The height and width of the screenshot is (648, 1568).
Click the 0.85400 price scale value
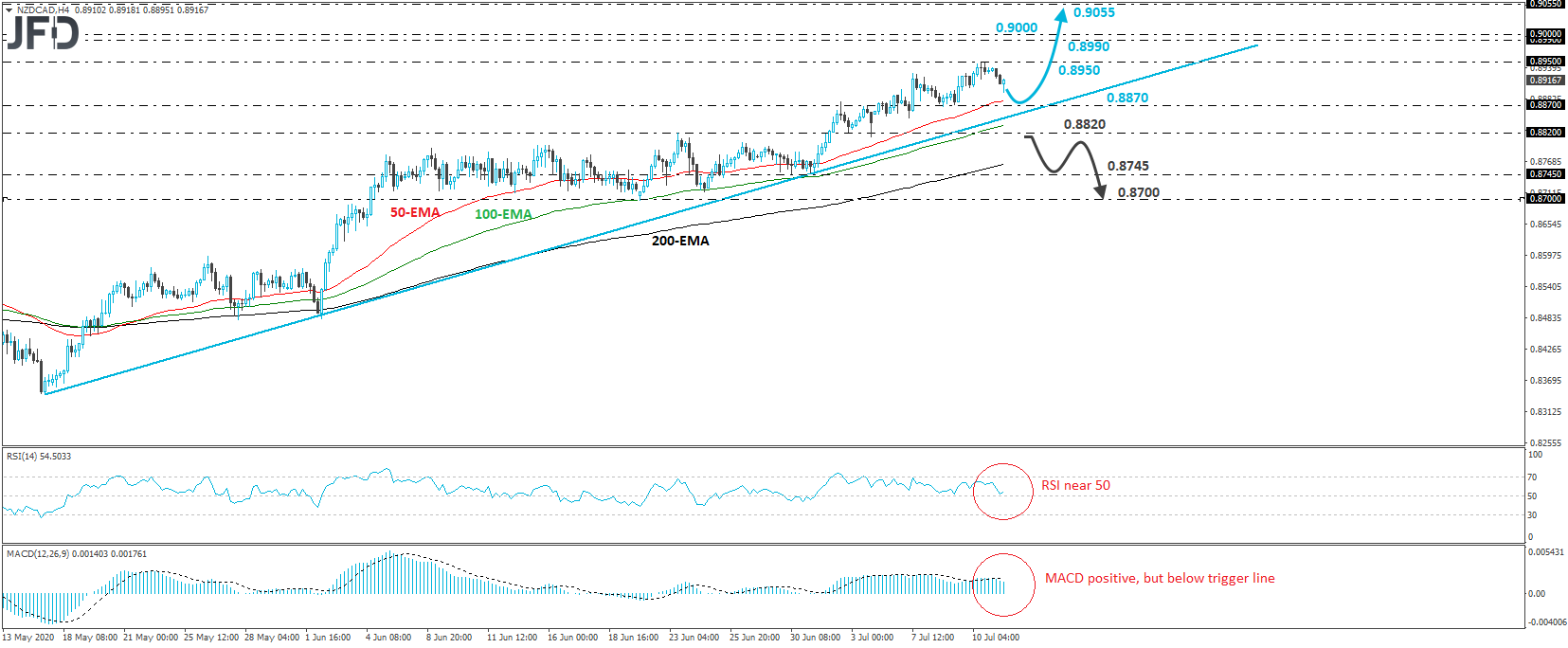pos(1545,287)
